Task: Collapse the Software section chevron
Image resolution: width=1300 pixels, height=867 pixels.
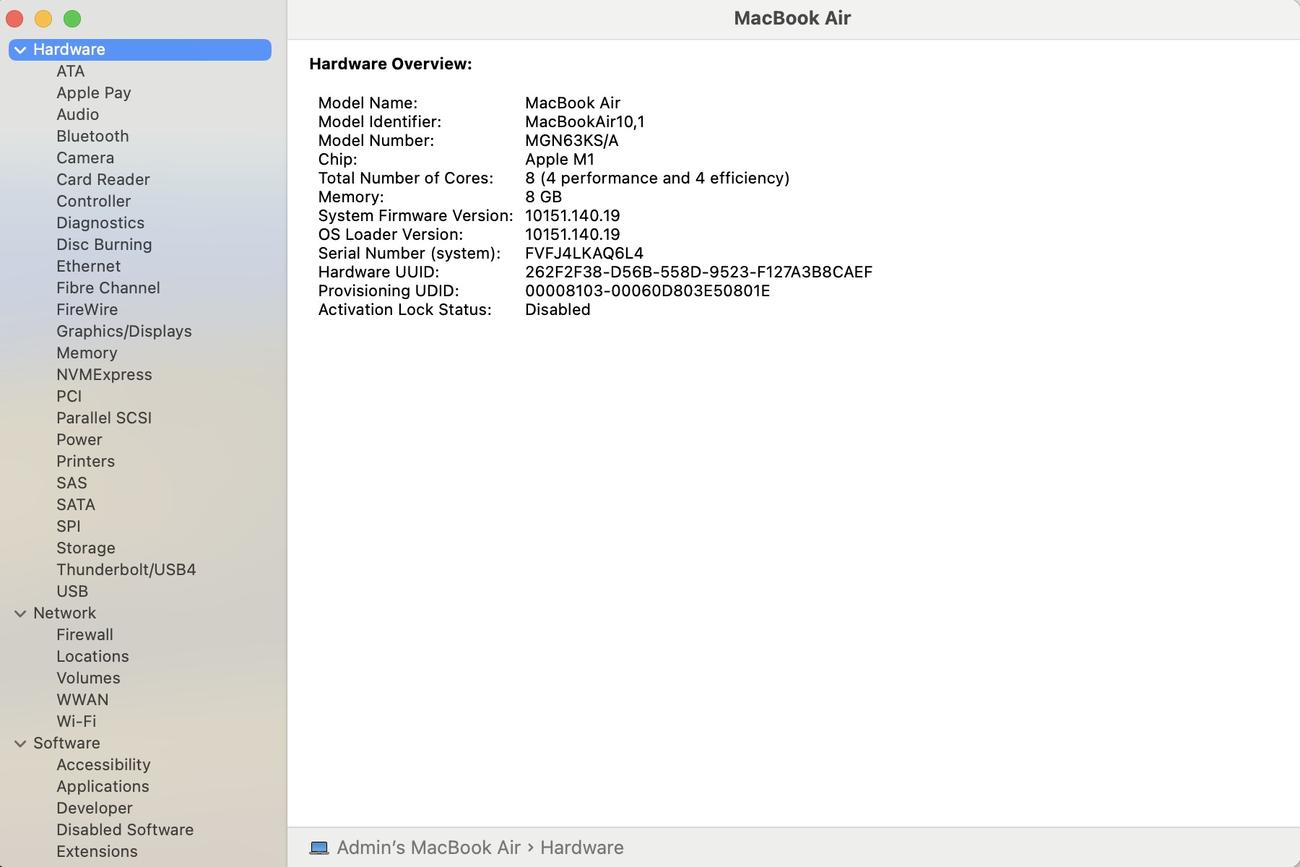Action: [20, 744]
